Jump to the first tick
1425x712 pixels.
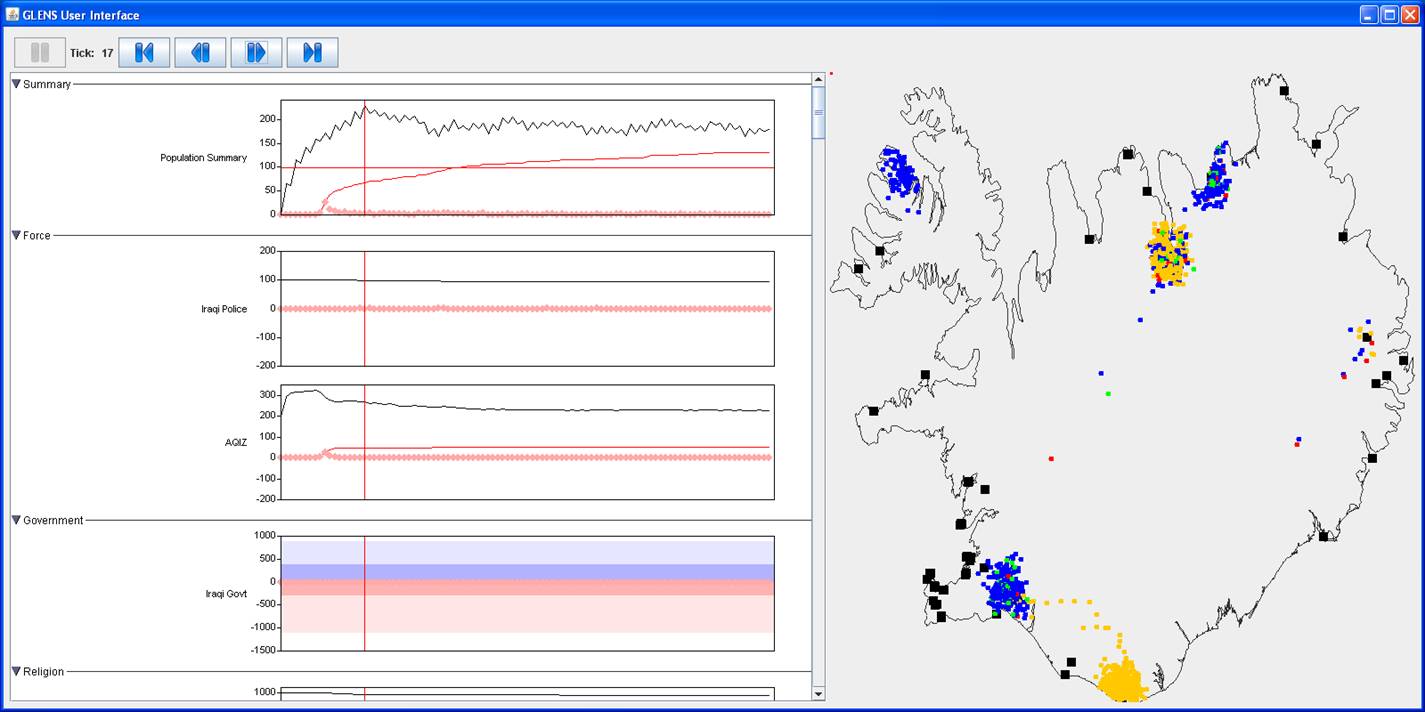tap(144, 53)
